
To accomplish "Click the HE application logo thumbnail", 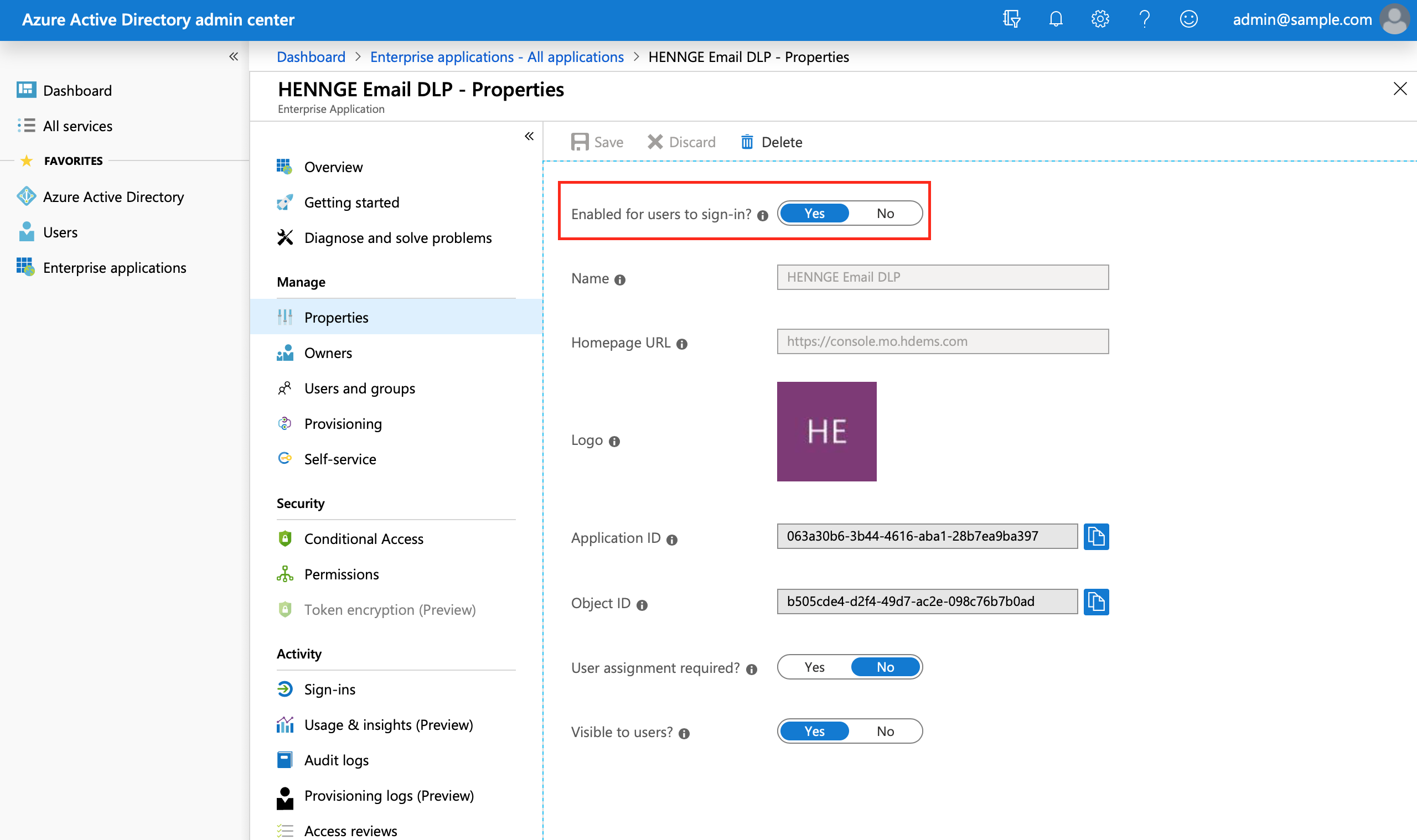I will pos(826,431).
